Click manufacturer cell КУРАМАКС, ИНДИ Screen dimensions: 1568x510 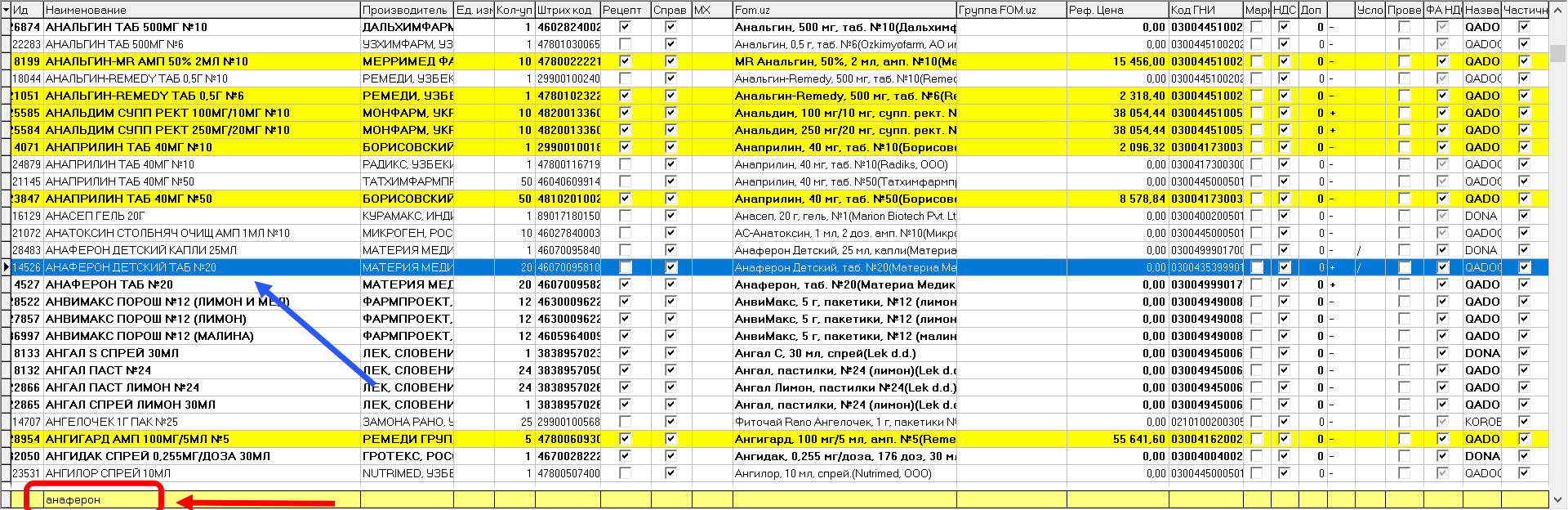coord(408,216)
